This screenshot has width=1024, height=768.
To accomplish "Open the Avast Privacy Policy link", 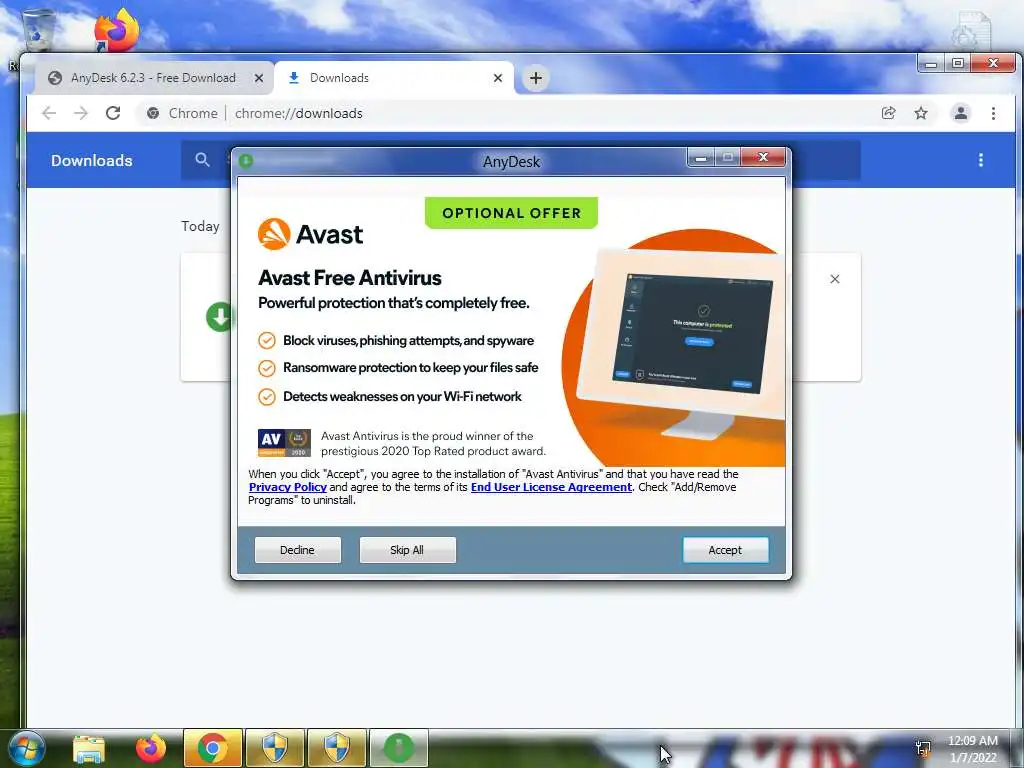I will tap(287, 487).
